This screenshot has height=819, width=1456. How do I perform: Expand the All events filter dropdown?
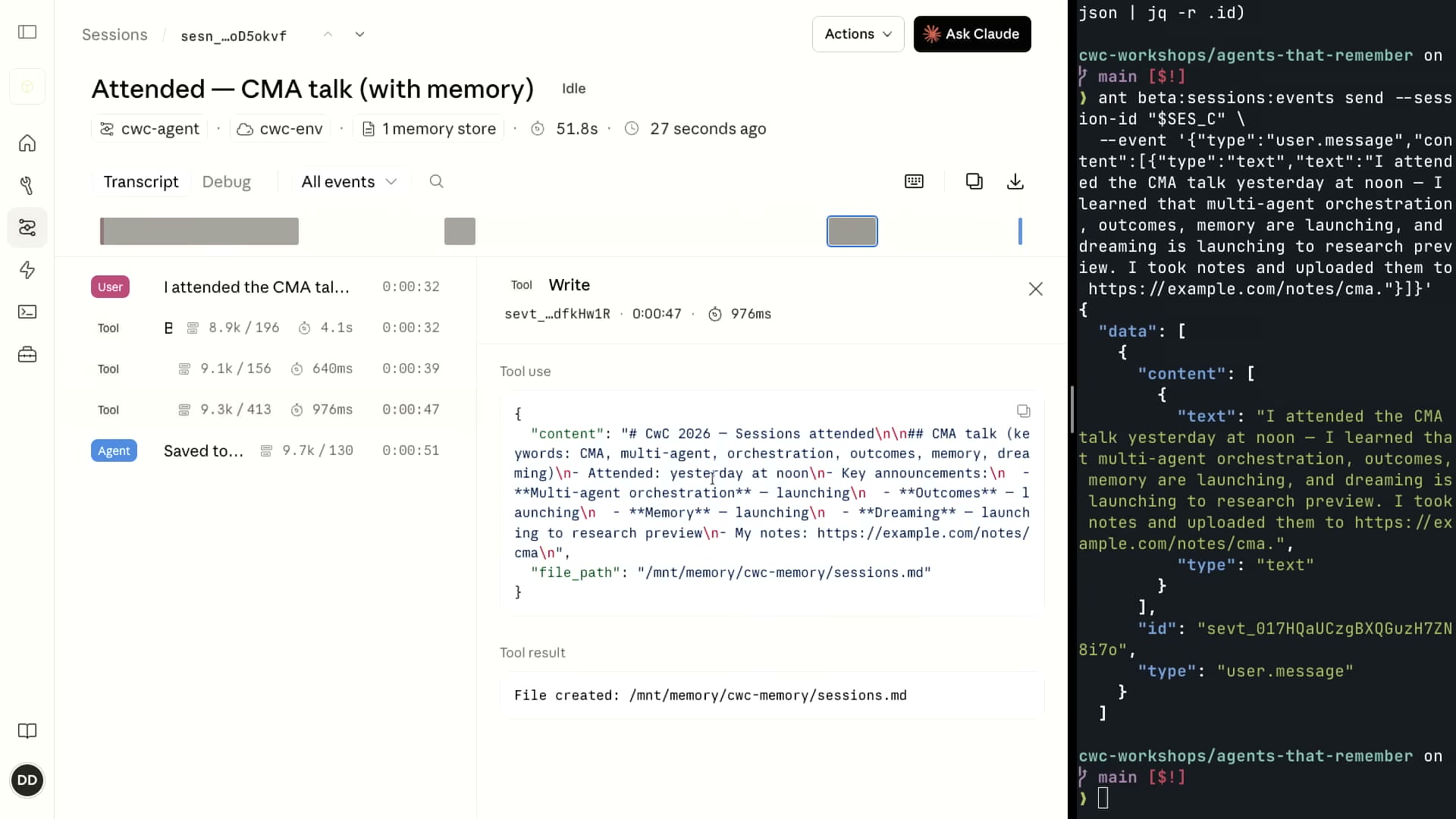[349, 182]
